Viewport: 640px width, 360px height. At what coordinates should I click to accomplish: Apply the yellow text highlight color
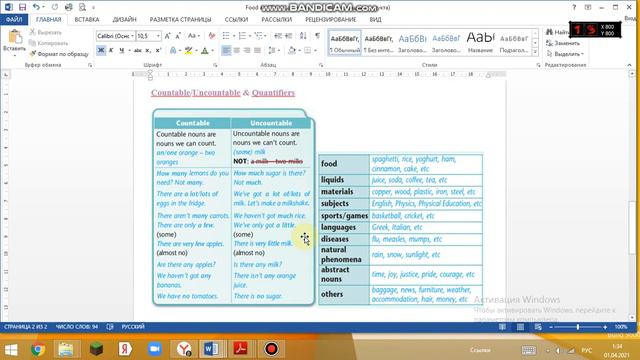click(188, 50)
